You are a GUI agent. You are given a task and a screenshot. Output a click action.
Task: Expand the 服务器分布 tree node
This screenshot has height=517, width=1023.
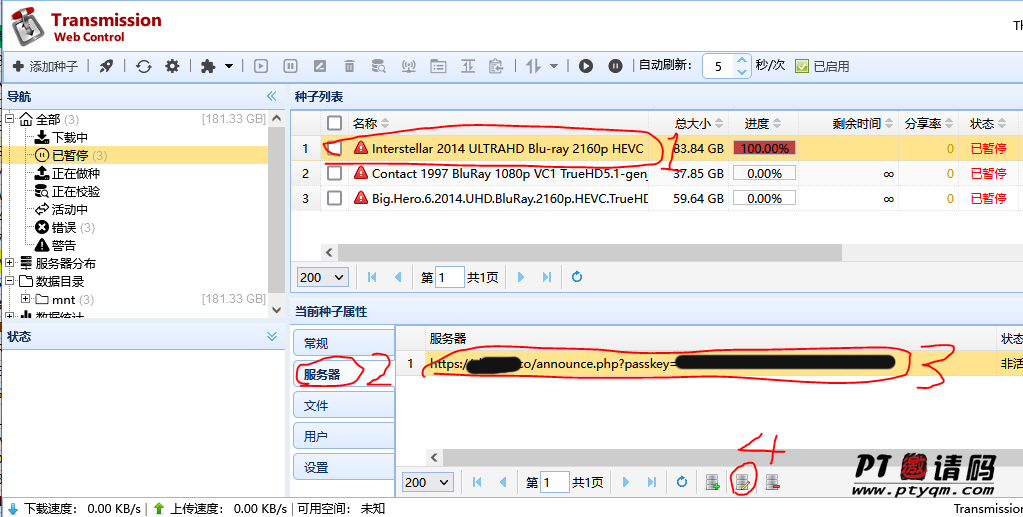point(10,263)
